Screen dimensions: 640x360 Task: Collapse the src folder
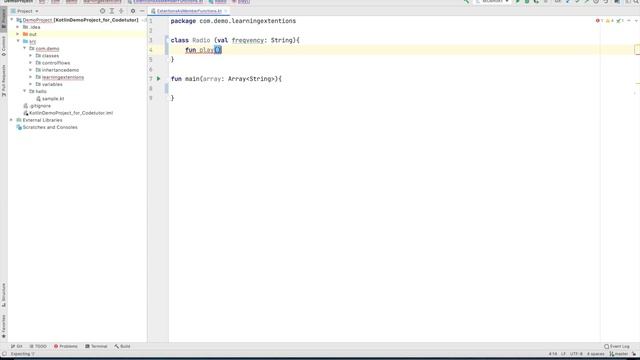(18, 41)
